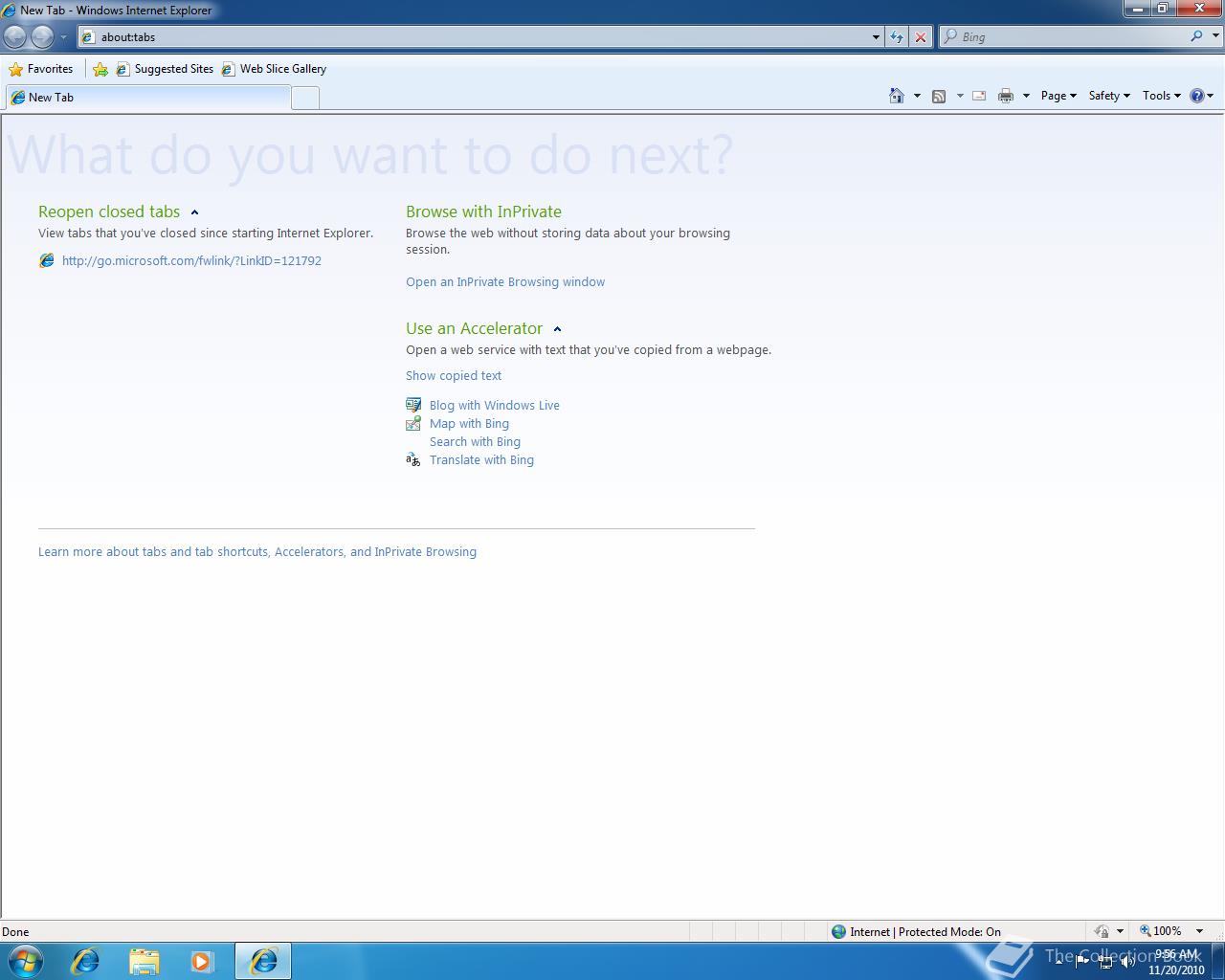Click the RSS Feeds icon

[x=939, y=96]
